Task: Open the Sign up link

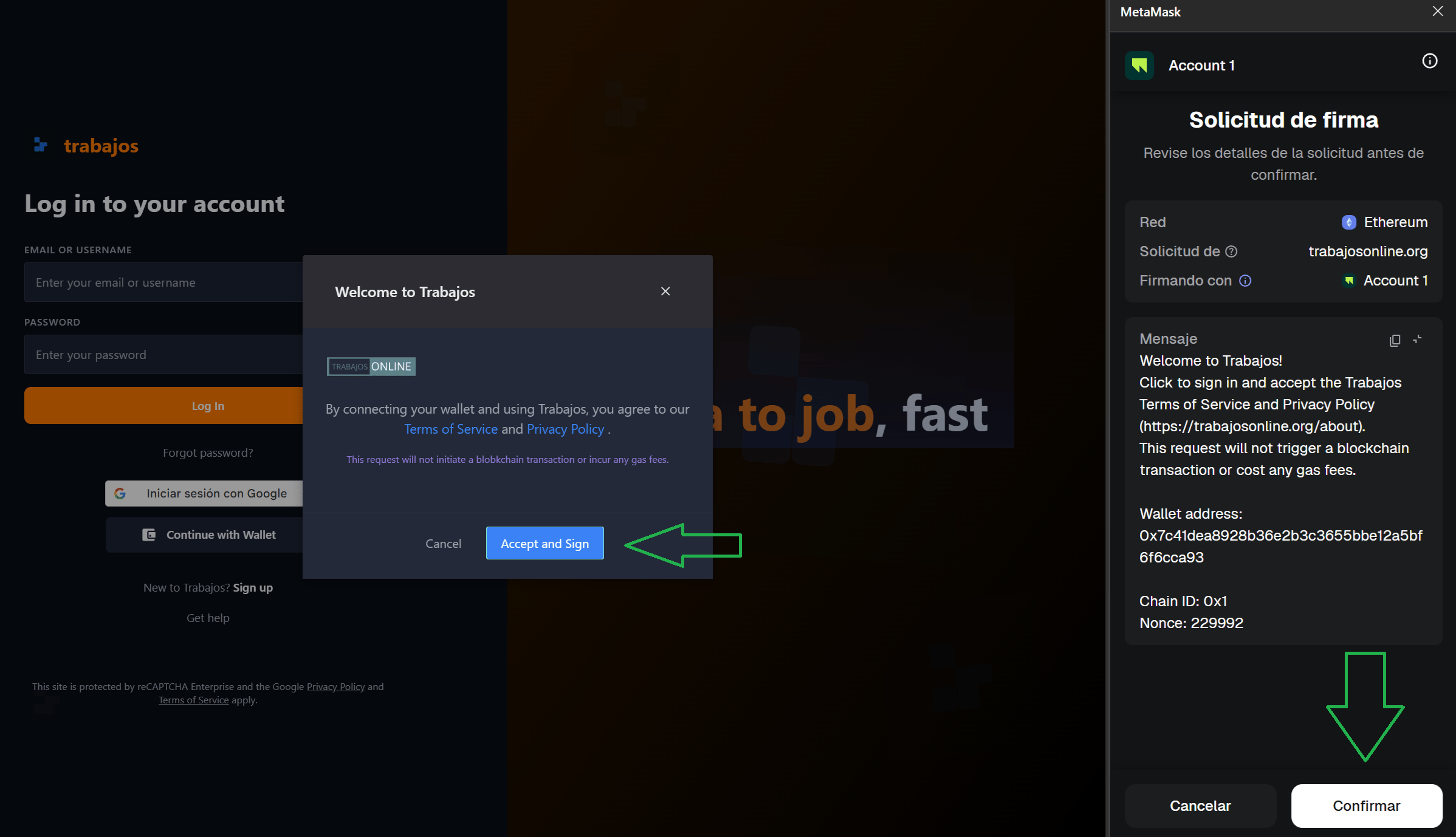Action: (253, 587)
